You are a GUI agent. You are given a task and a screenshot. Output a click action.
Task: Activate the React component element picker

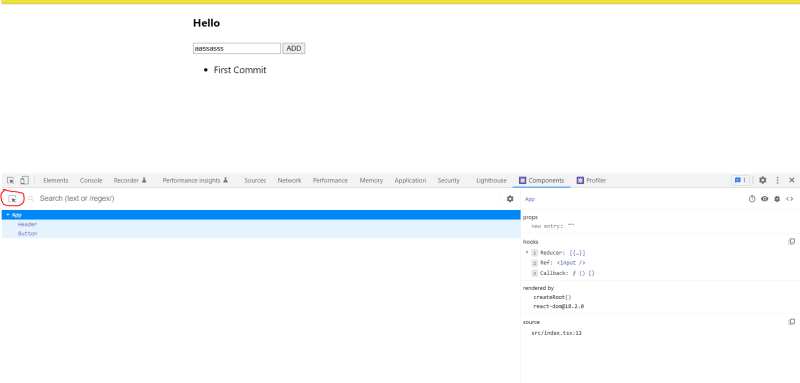[x=13, y=199]
